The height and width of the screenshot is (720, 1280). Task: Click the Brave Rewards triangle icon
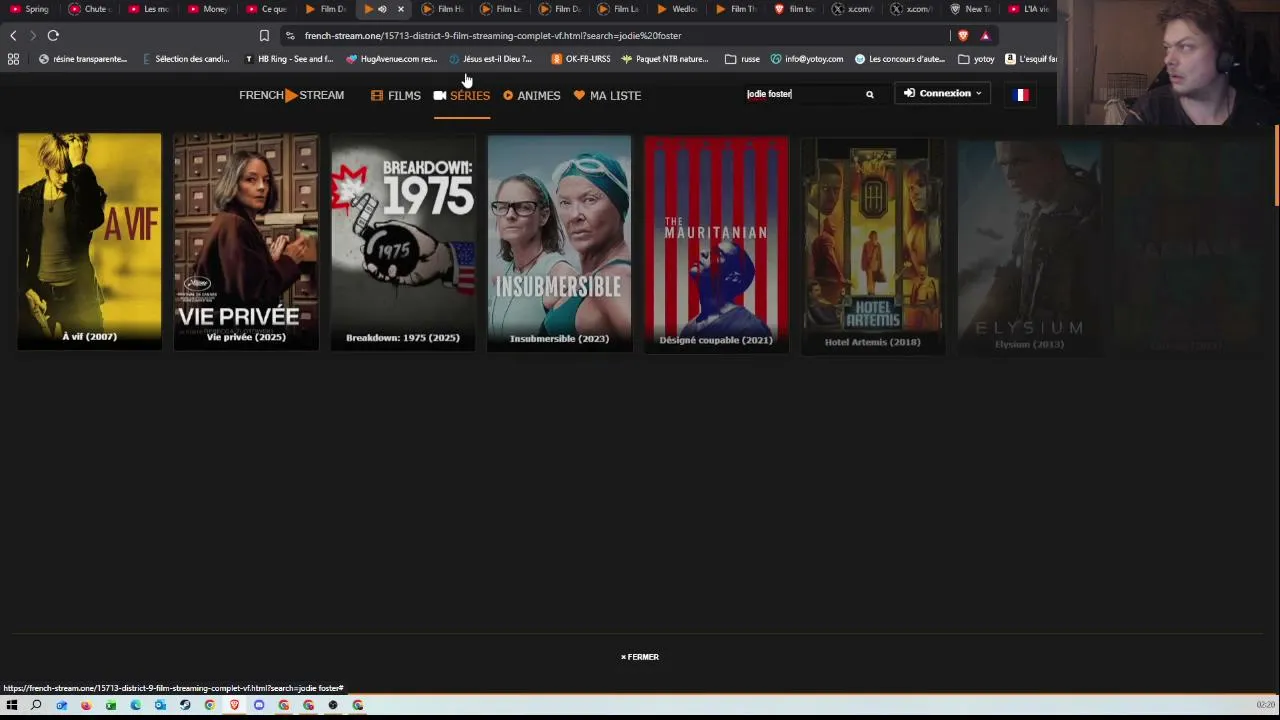(x=985, y=36)
